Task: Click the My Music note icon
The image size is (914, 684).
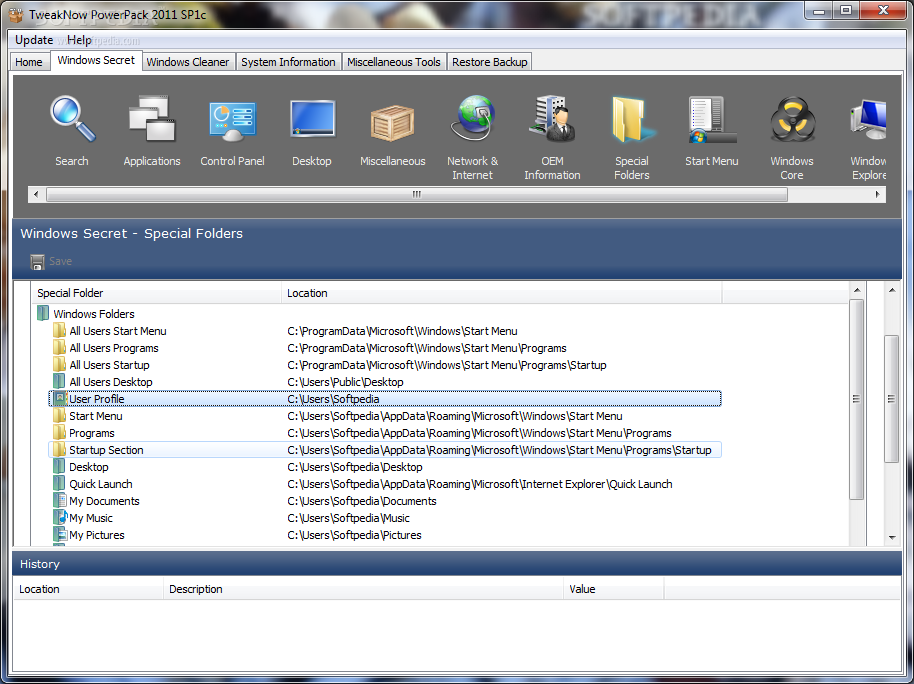Action: tap(61, 517)
